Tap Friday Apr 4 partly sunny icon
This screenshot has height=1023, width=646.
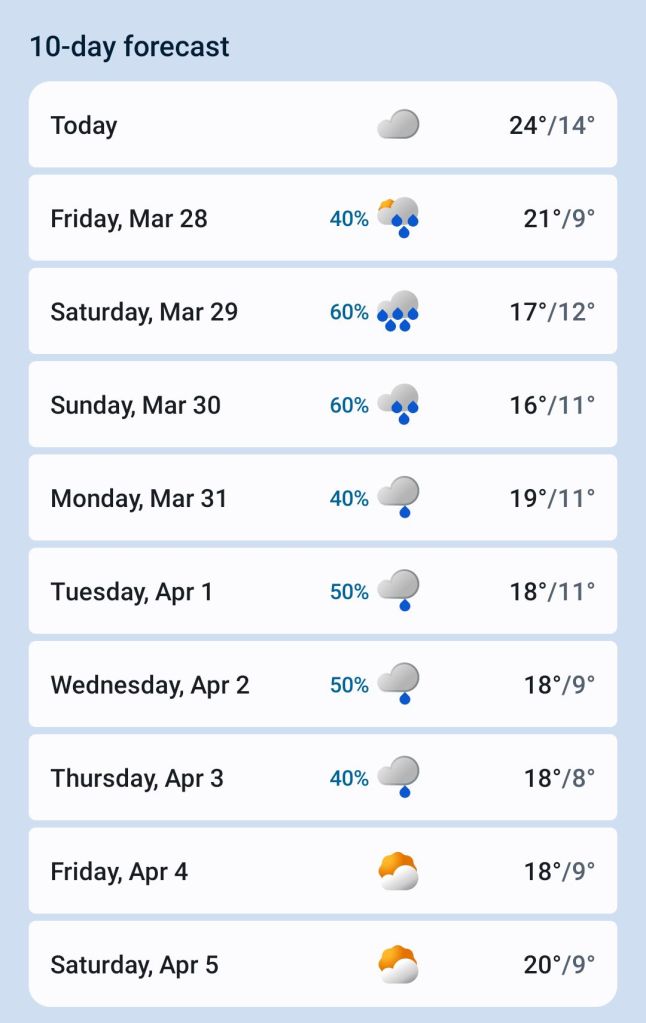398,871
